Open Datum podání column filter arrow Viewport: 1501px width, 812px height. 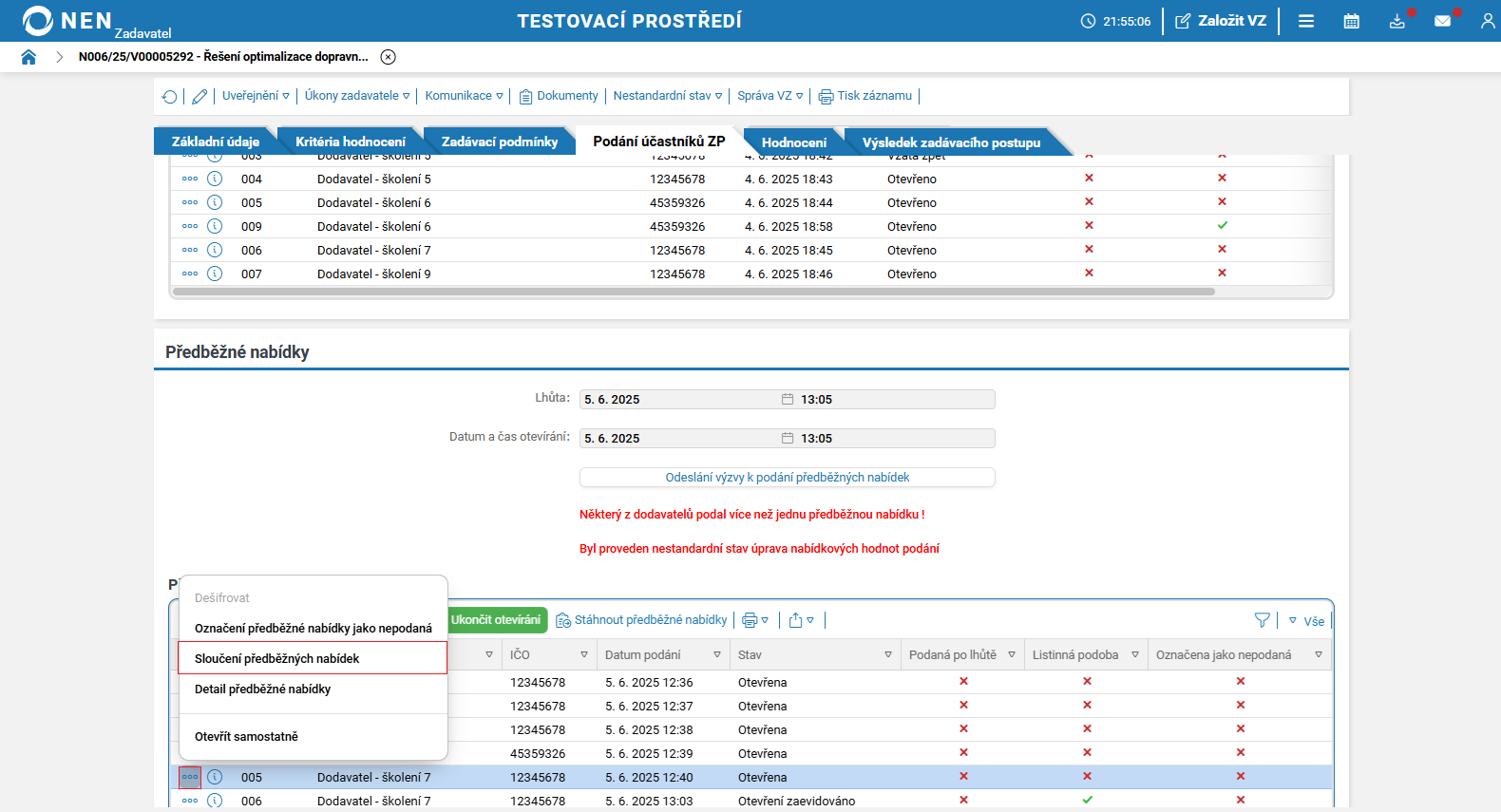pos(717,655)
